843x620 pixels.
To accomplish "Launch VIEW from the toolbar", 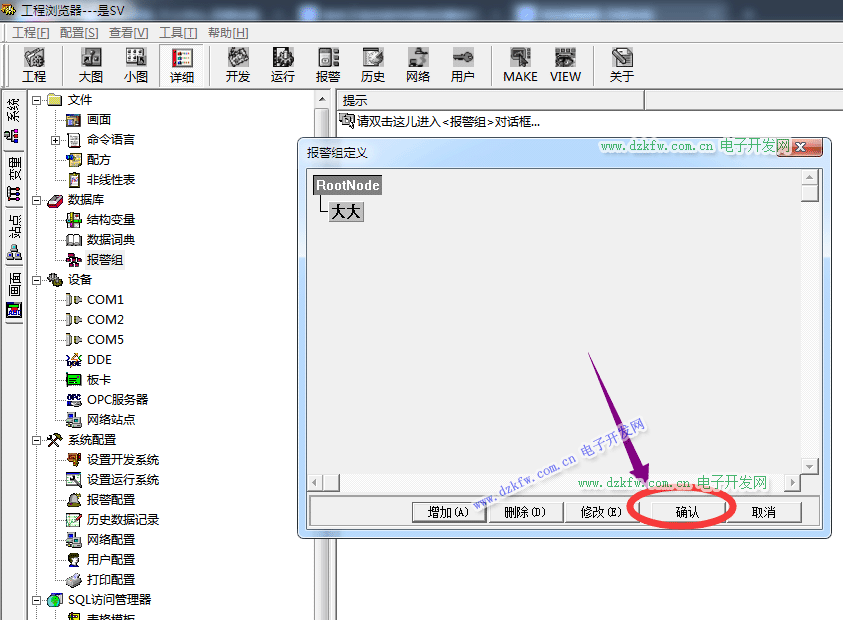I will tap(565, 65).
